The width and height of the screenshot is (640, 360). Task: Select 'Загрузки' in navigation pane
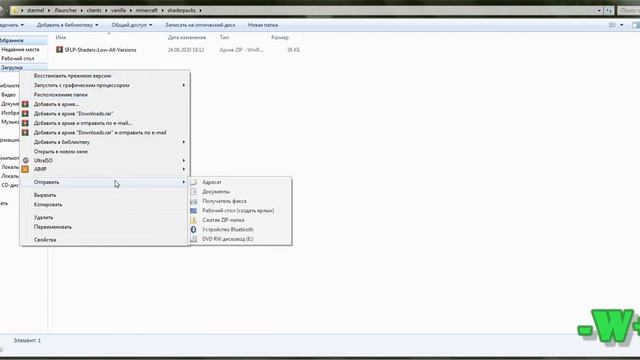pyautogui.click(x=12, y=67)
